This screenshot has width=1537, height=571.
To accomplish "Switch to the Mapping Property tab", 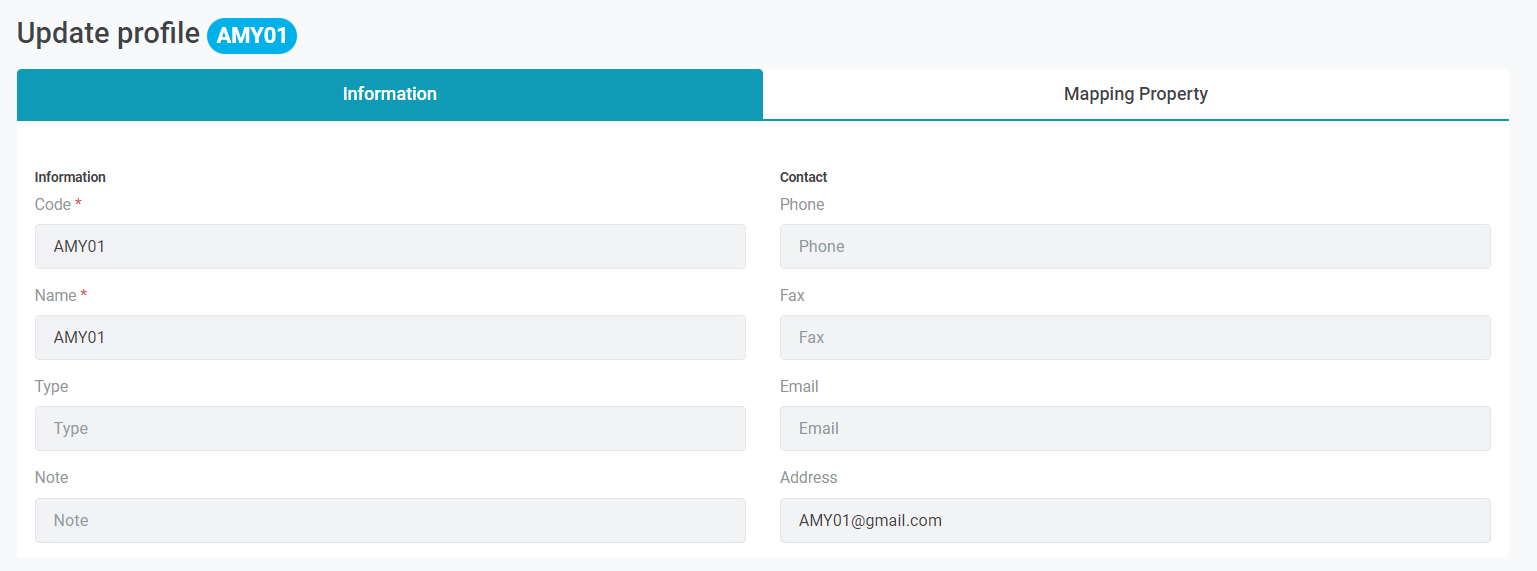I will click(x=1135, y=94).
